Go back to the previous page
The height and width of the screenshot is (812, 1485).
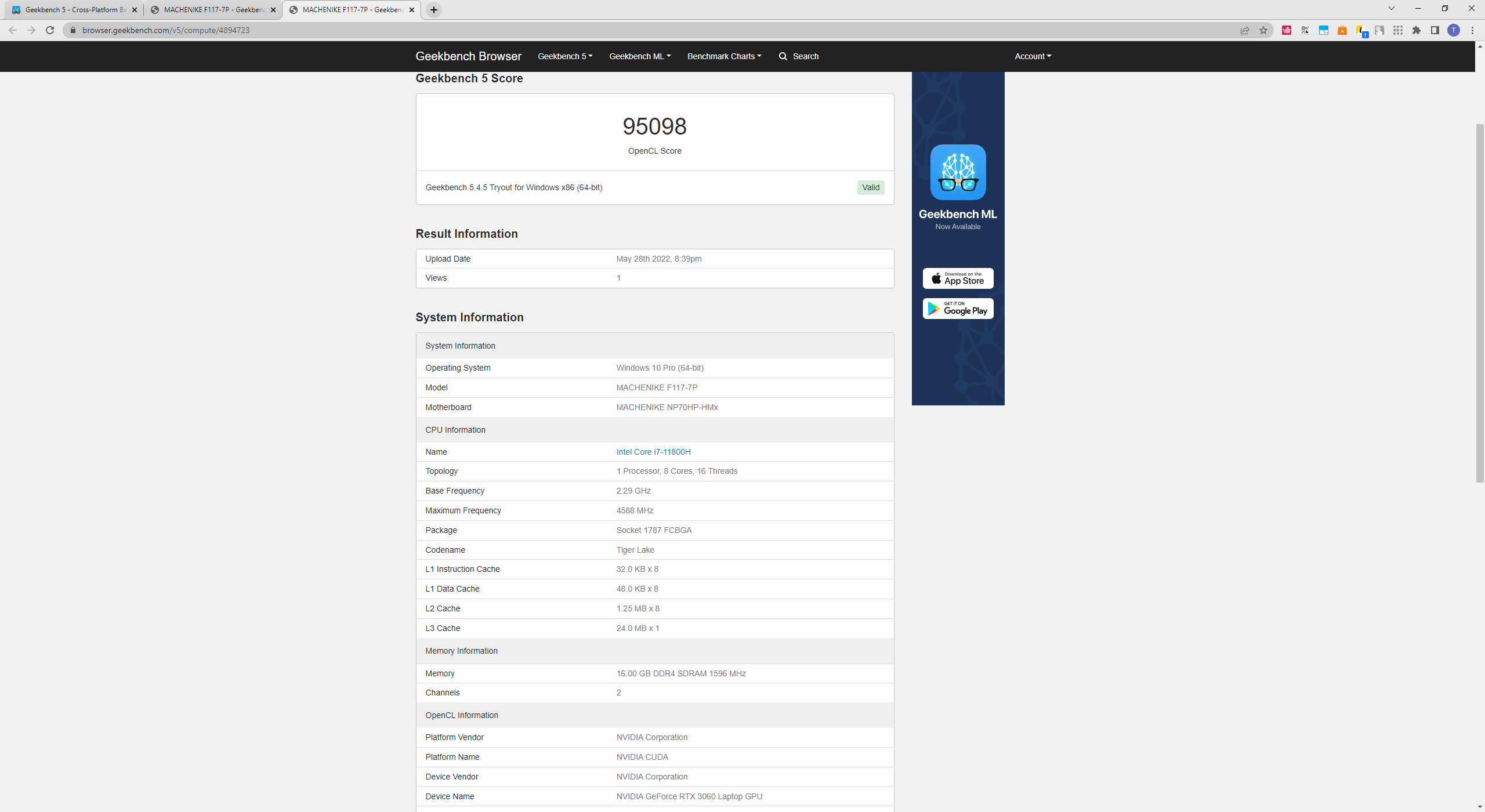point(13,30)
